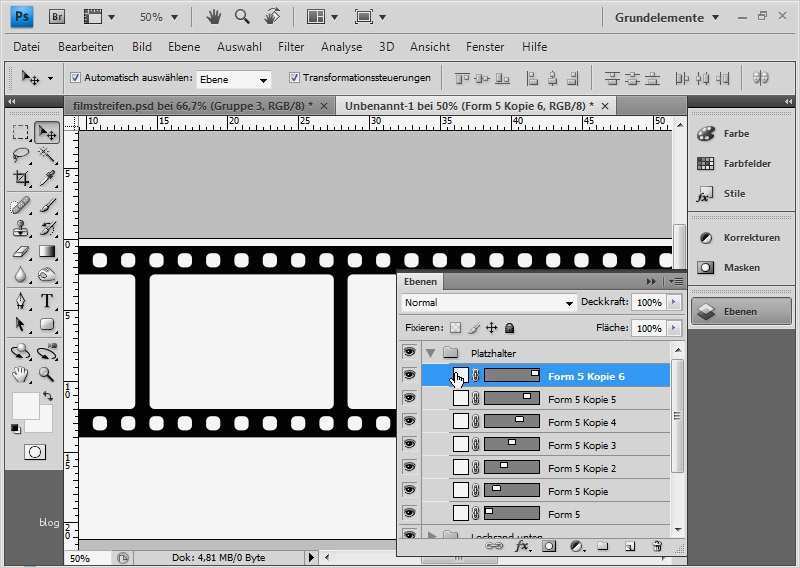This screenshot has width=800, height=568.
Task: Select the Rounded Rectangle shape tool
Action: pyautogui.click(x=47, y=325)
